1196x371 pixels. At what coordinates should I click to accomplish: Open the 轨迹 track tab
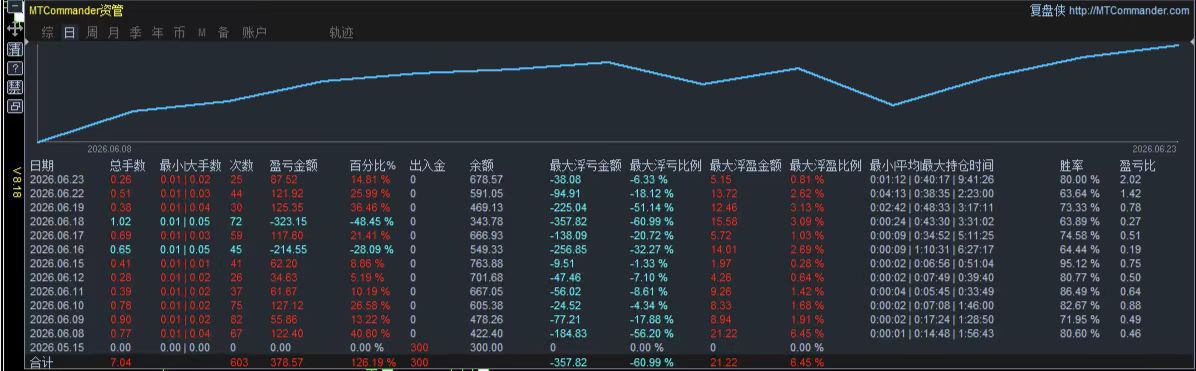[x=341, y=33]
